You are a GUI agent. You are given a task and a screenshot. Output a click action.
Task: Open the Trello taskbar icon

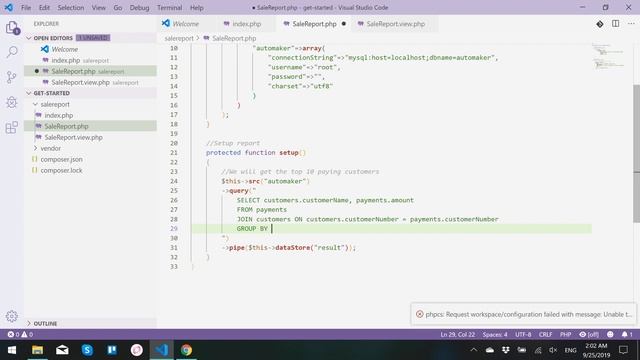[x=112, y=350]
